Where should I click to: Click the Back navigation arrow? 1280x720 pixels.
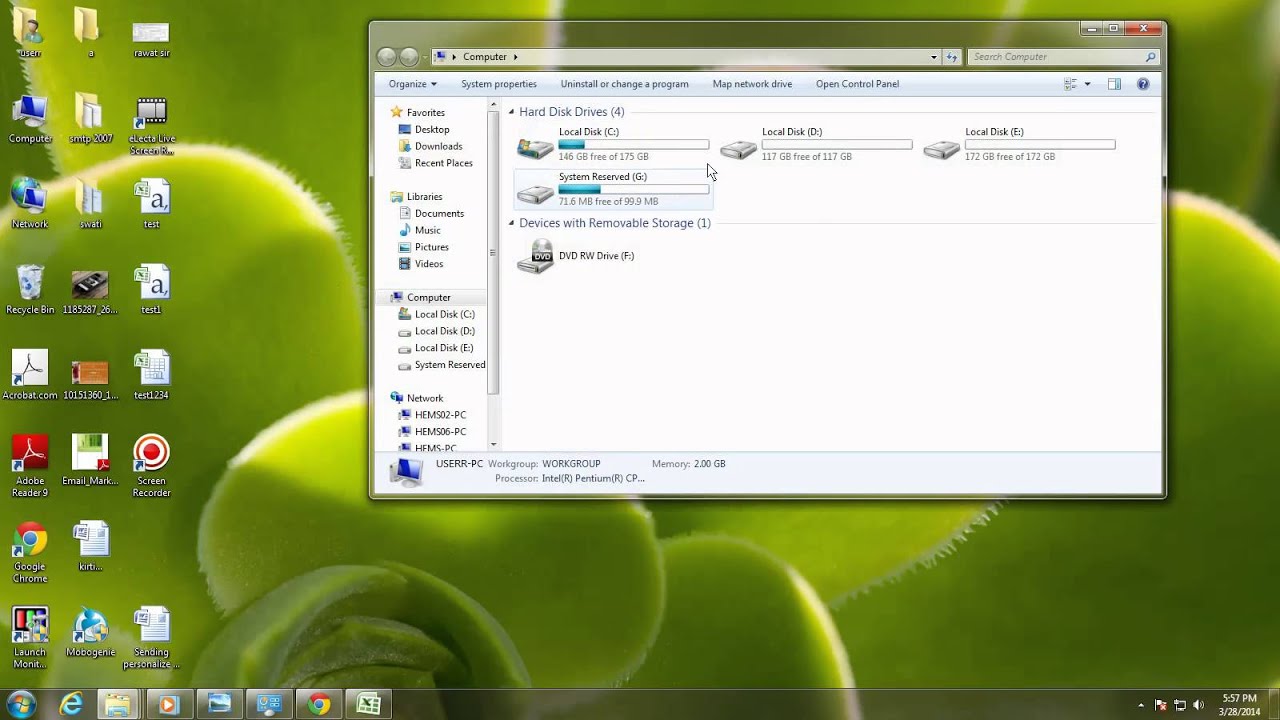coord(387,57)
